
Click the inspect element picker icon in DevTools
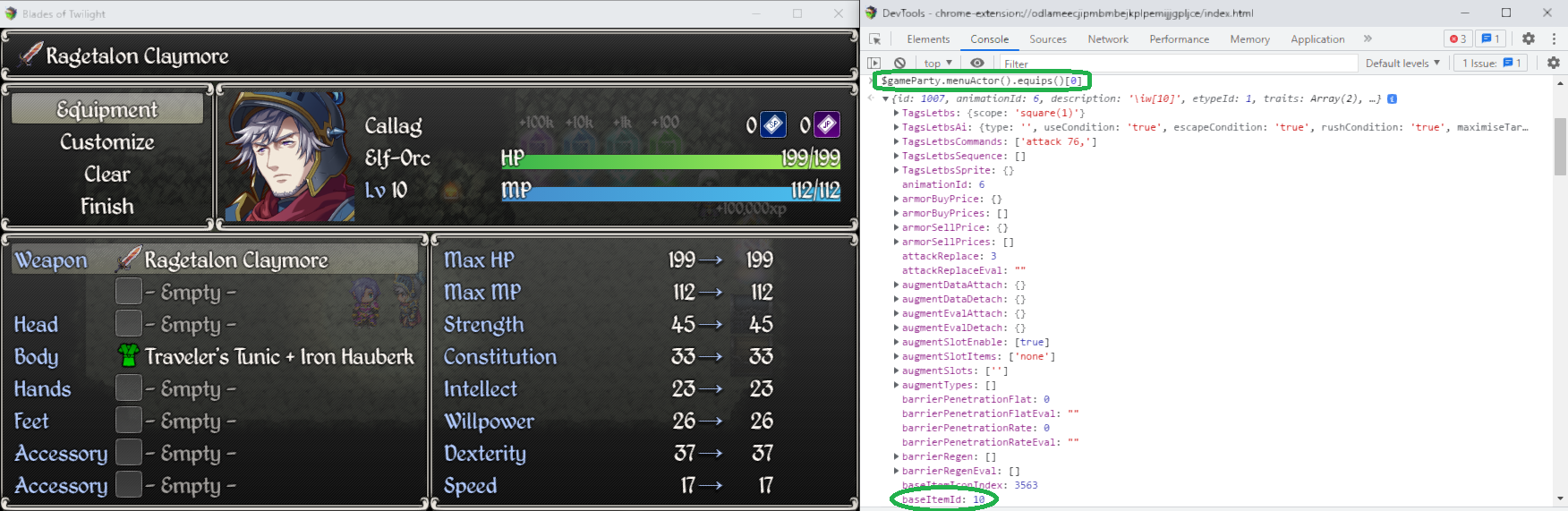click(x=875, y=39)
